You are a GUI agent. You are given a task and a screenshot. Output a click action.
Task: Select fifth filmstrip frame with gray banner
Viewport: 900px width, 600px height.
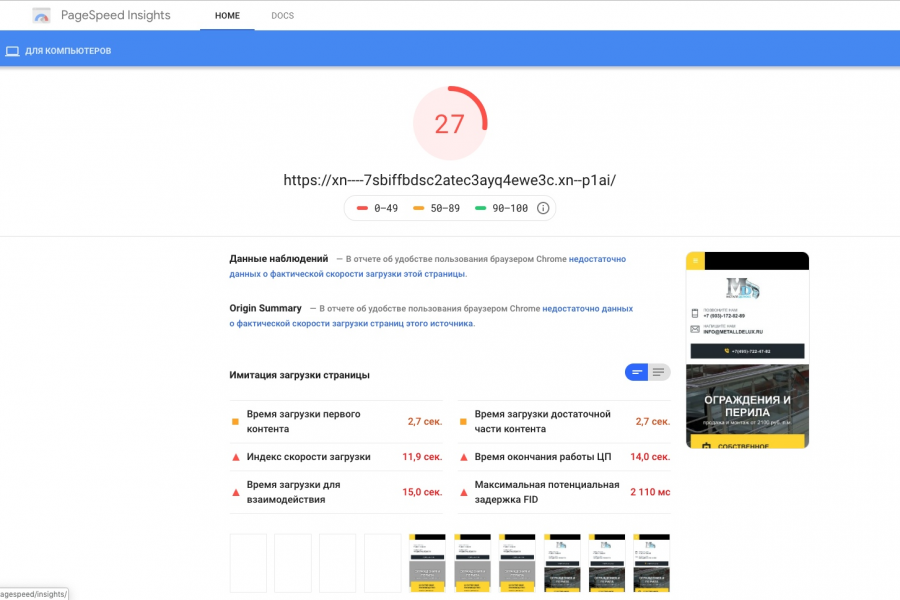427,563
